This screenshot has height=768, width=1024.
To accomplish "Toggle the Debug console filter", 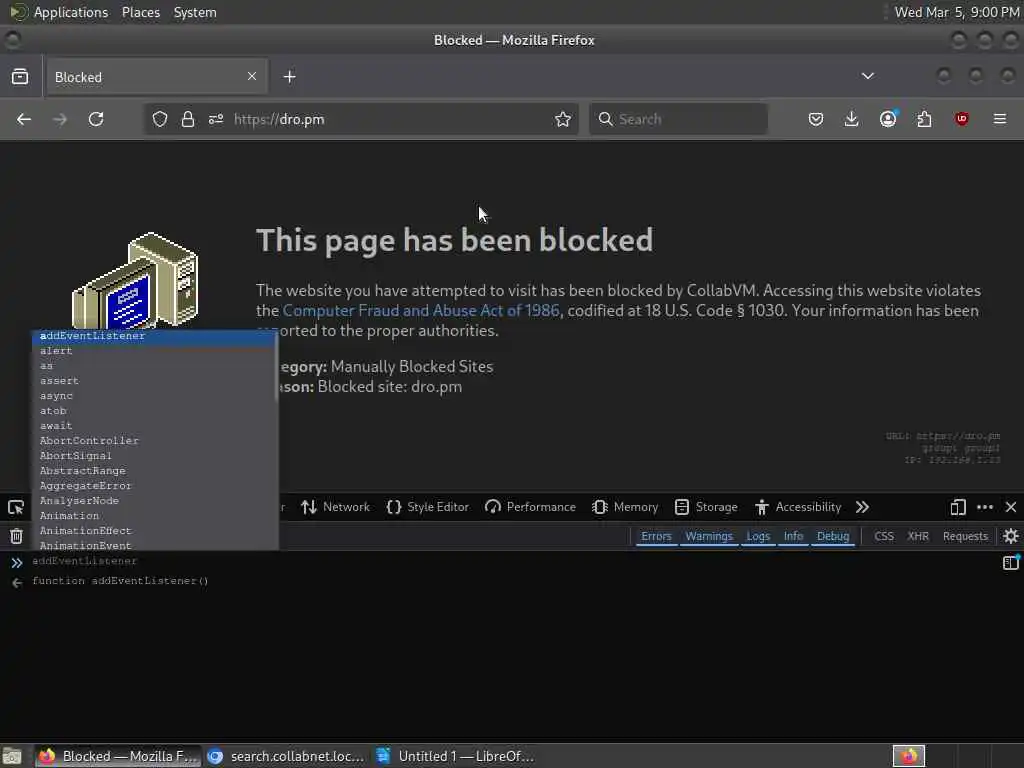I will (x=833, y=536).
